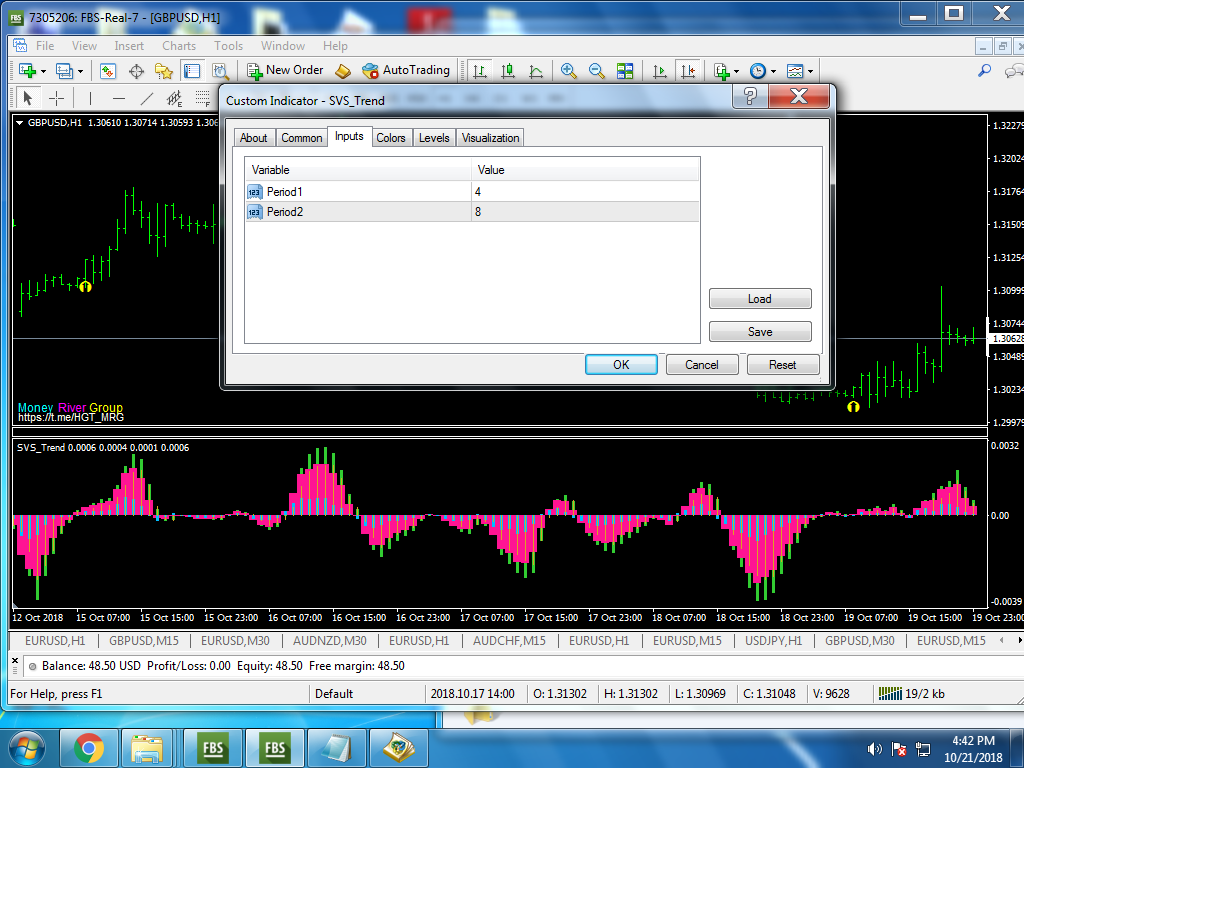Open the Insert menu
The image size is (1228, 920).
(129, 46)
